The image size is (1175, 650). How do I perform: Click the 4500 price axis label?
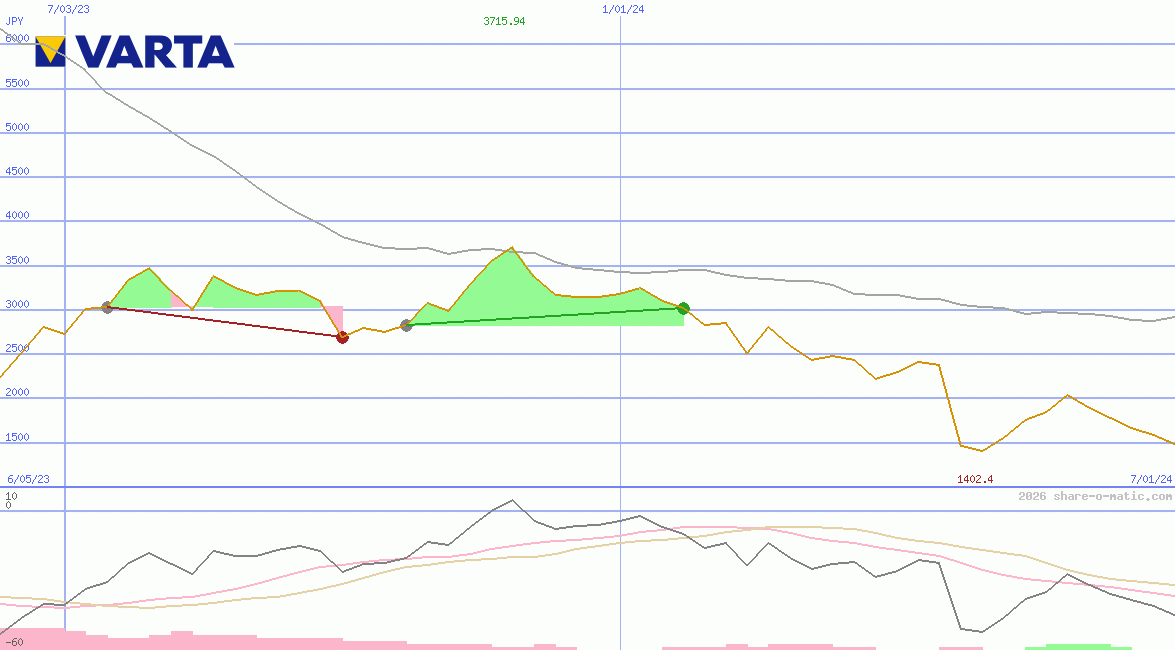[17, 171]
